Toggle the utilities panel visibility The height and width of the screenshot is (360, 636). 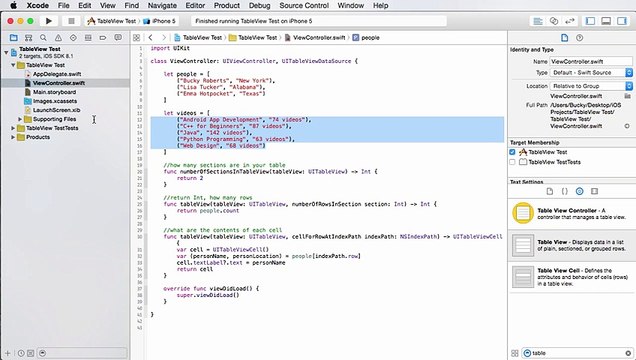[x=622, y=21]
